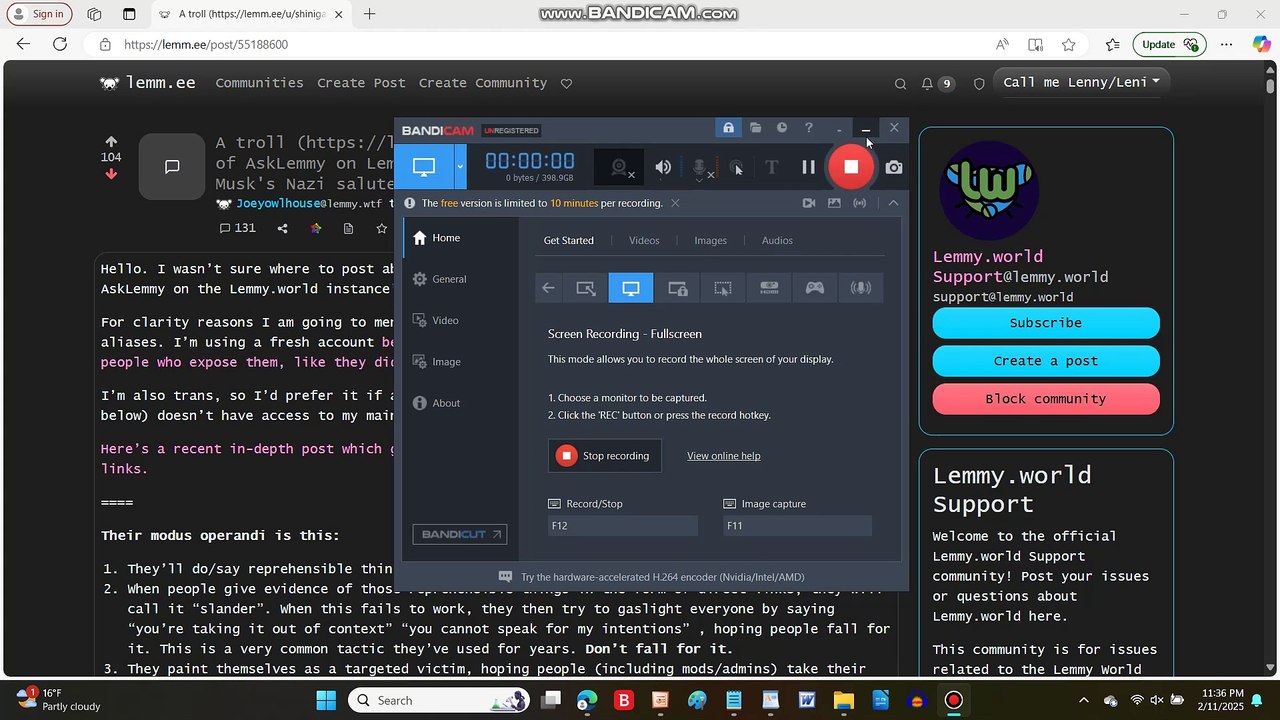Open the View online help link
This screenshot has height=720, width=1280.
pos(723,456)
